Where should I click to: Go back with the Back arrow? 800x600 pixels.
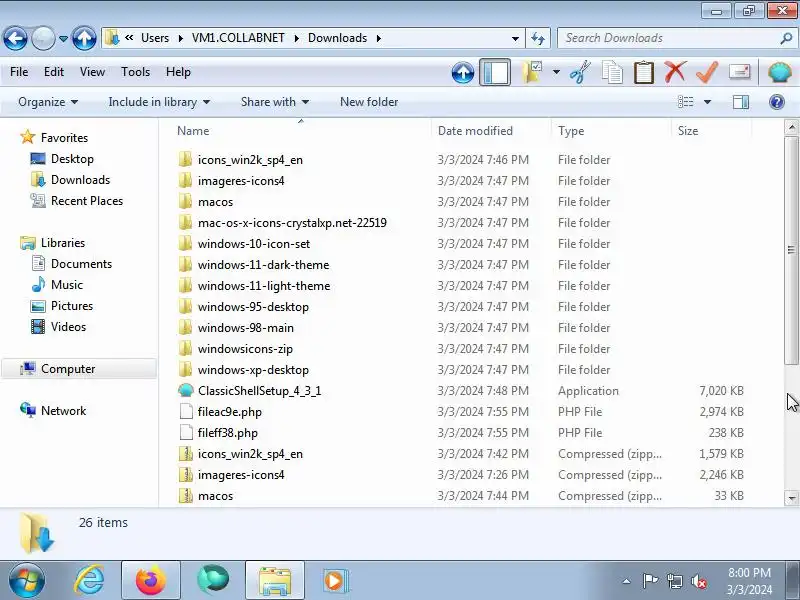15,38
